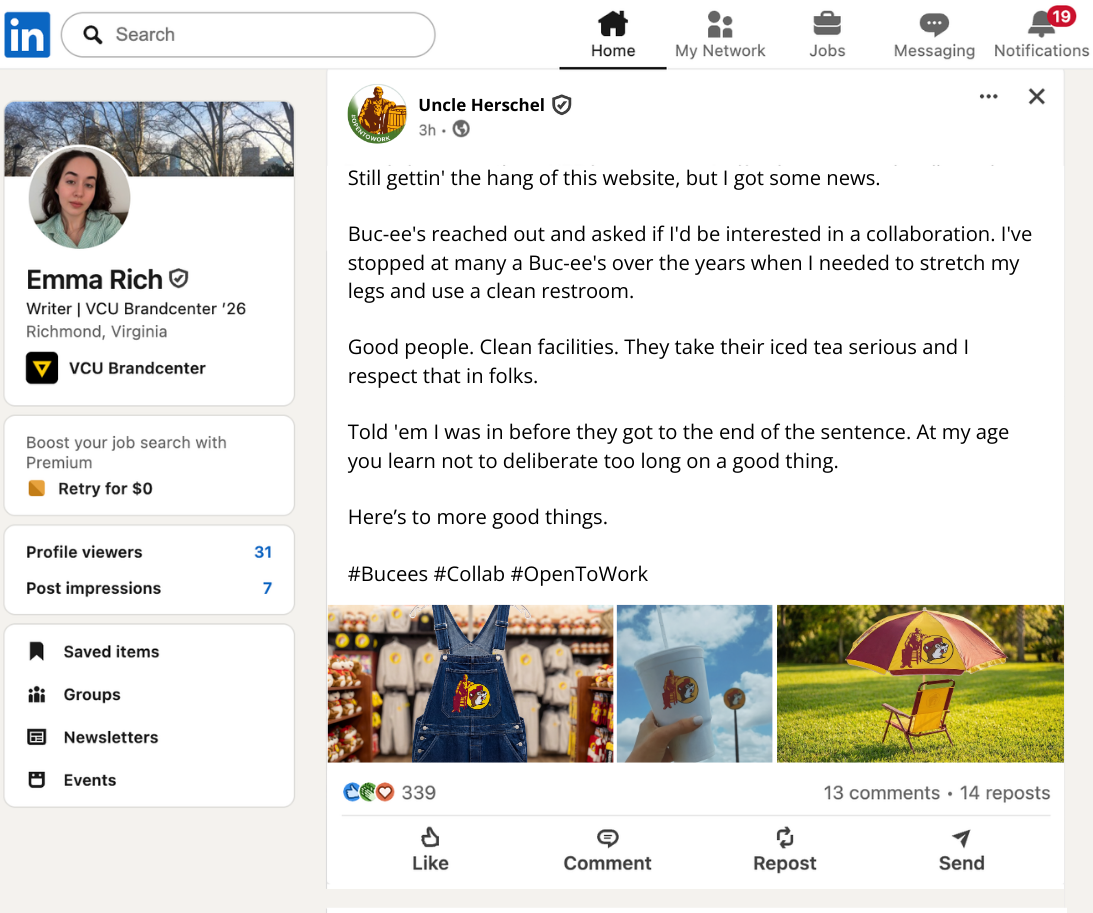Send the post to someone

tap(961, 850)
